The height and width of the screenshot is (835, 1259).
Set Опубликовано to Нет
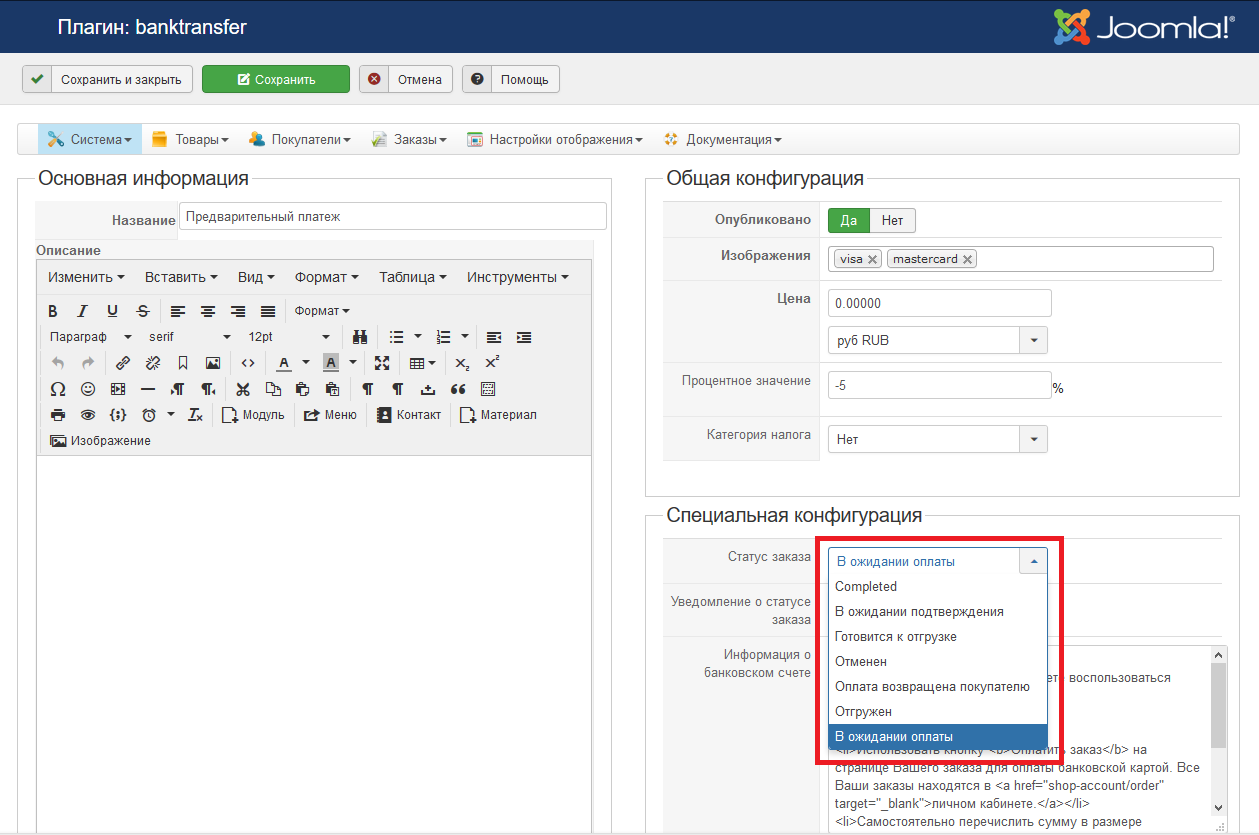(892, 220)
